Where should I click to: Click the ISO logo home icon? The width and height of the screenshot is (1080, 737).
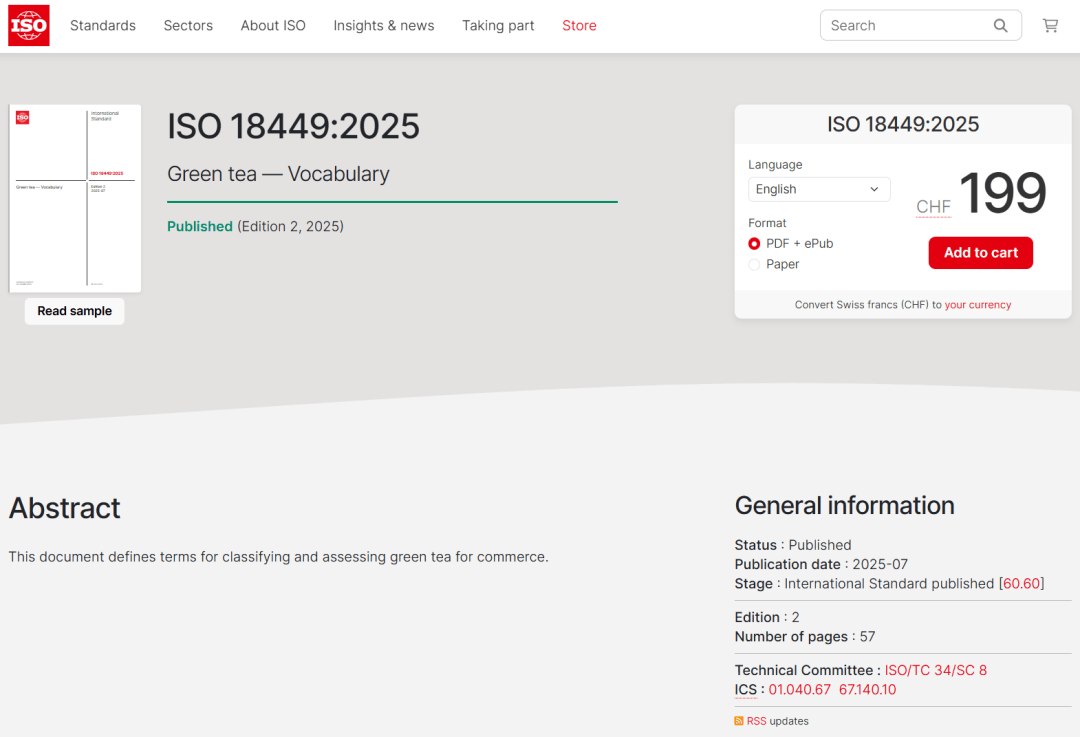click(29, 25)
